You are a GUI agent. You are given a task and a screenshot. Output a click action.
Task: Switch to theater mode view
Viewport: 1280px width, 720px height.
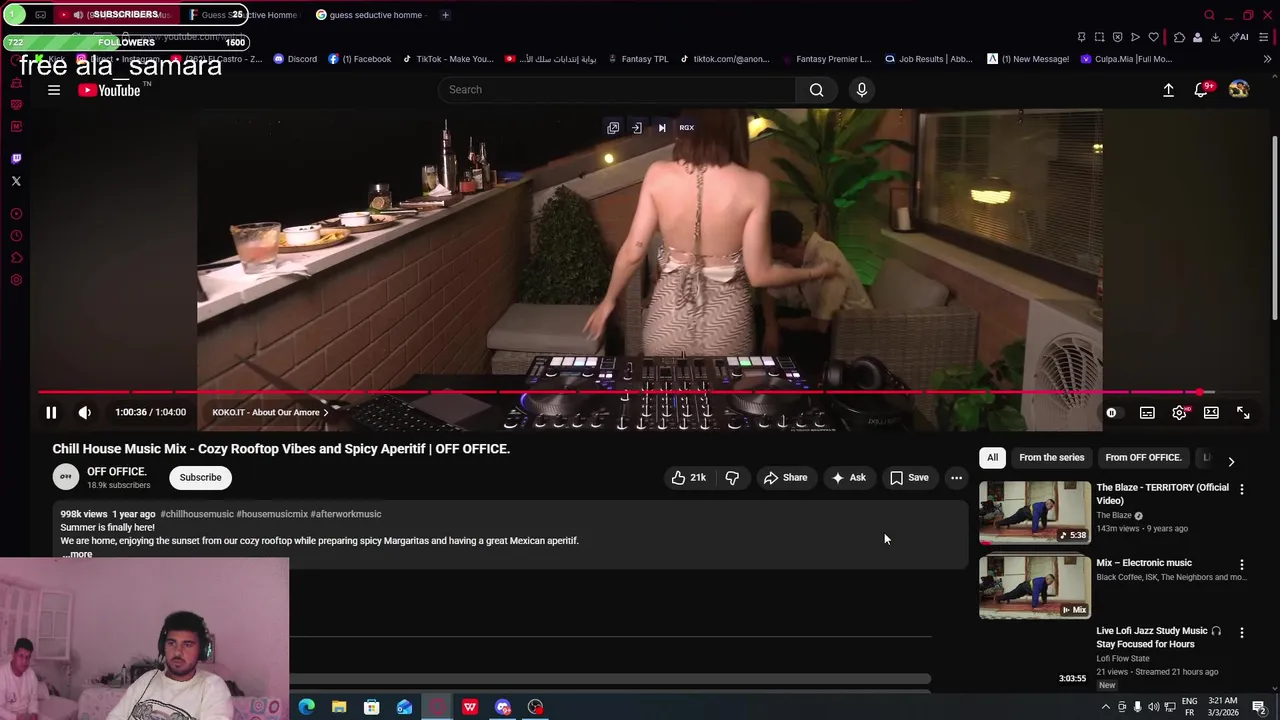click(x=1211, y=412)
